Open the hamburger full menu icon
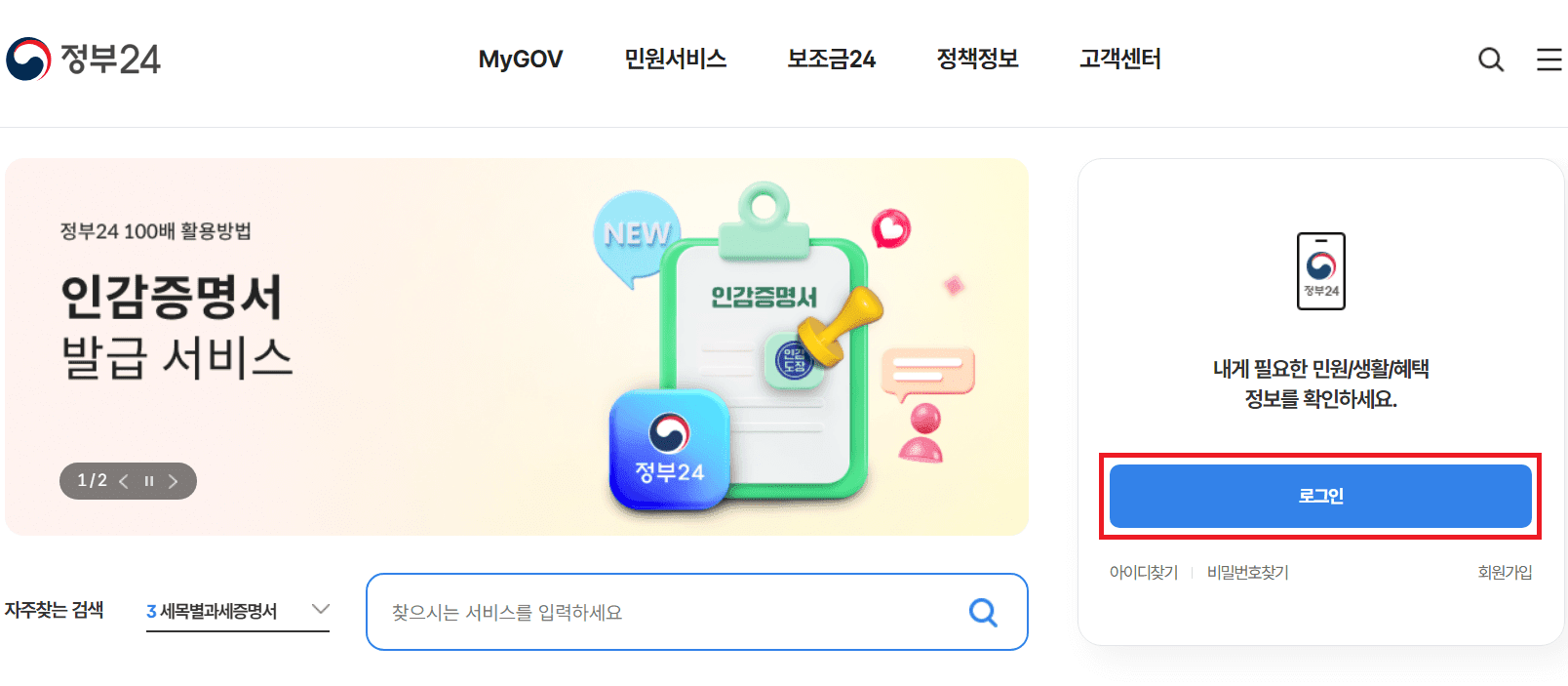This screenshot has width=1568, height=686. [x=1549, y=60]
